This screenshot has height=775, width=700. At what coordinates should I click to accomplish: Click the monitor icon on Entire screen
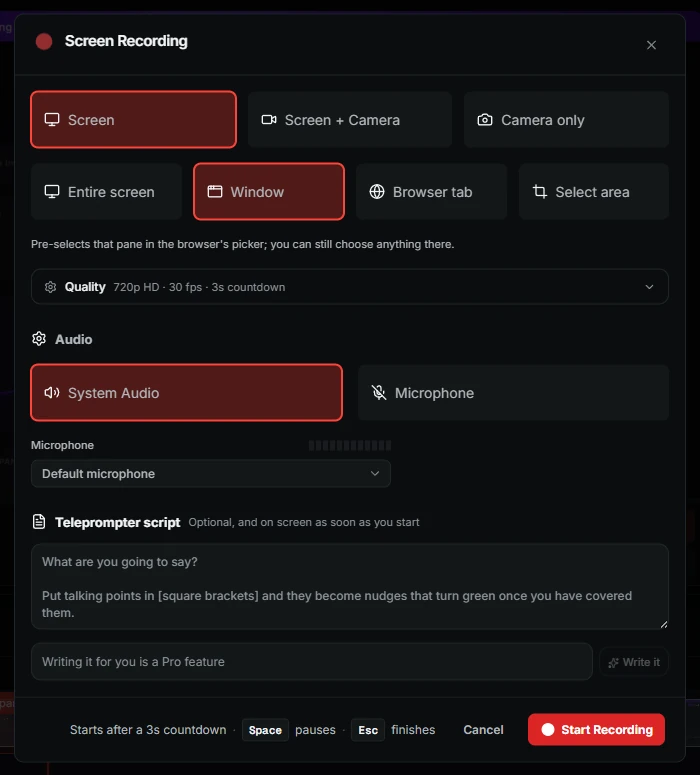click(x=52, y=192)
